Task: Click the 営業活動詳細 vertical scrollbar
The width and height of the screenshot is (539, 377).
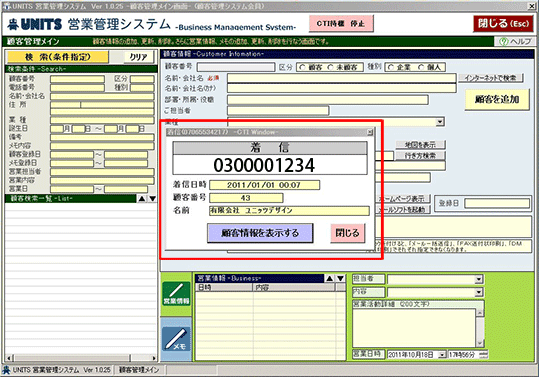Action: pos(480,328)
